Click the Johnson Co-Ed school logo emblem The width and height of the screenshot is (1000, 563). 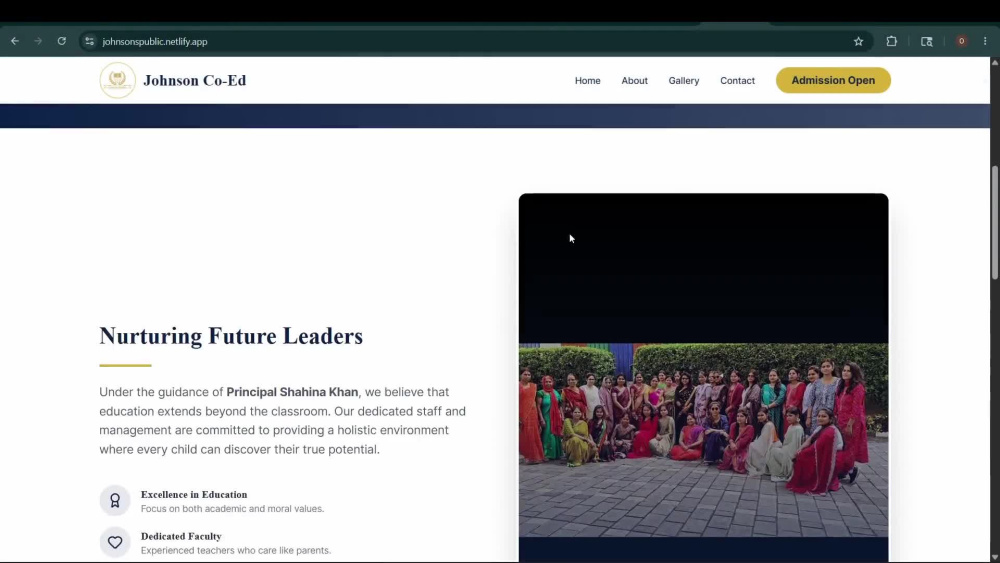[117, 80]
